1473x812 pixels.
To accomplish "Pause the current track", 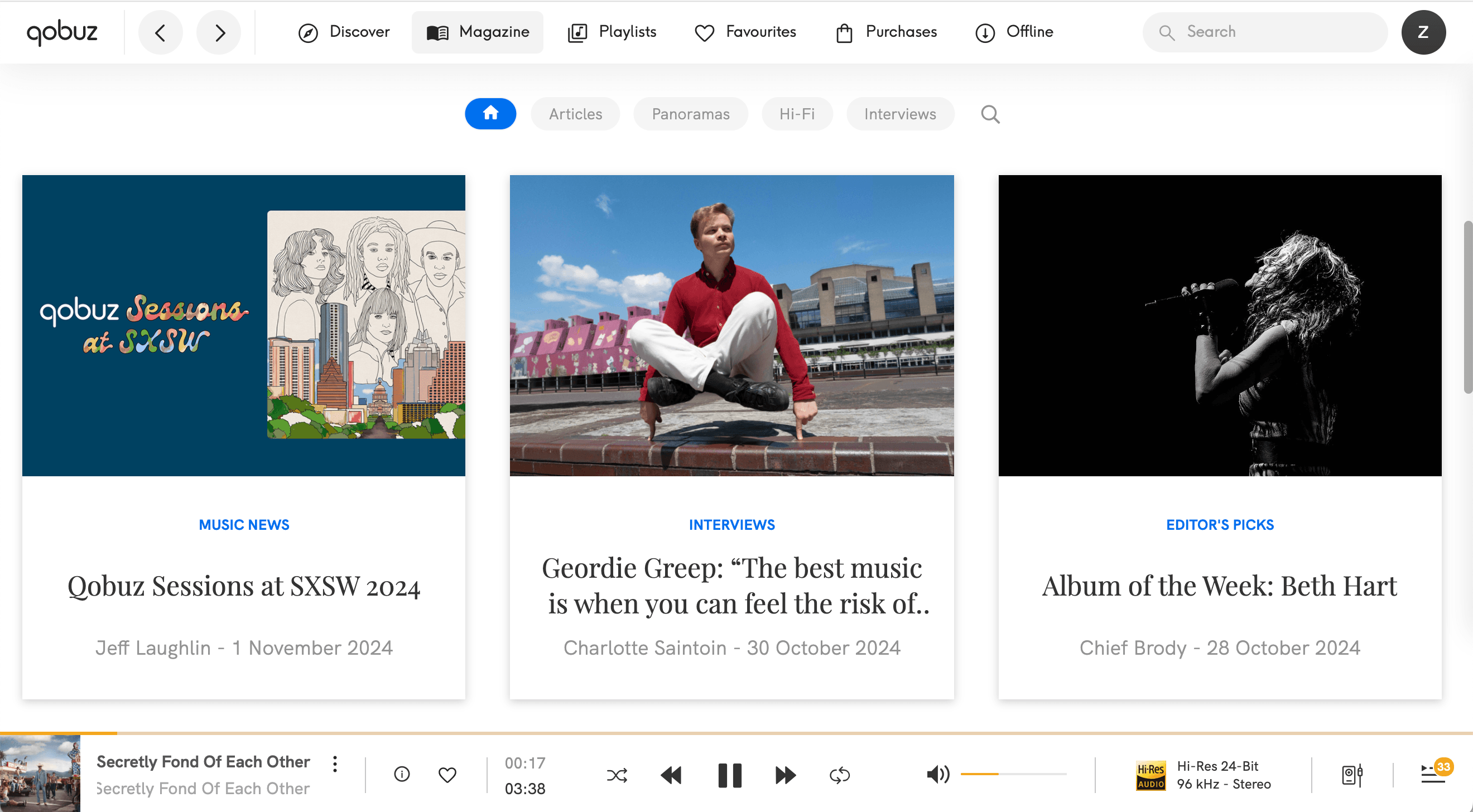I will pyautogui.click(x=730, y=775).
